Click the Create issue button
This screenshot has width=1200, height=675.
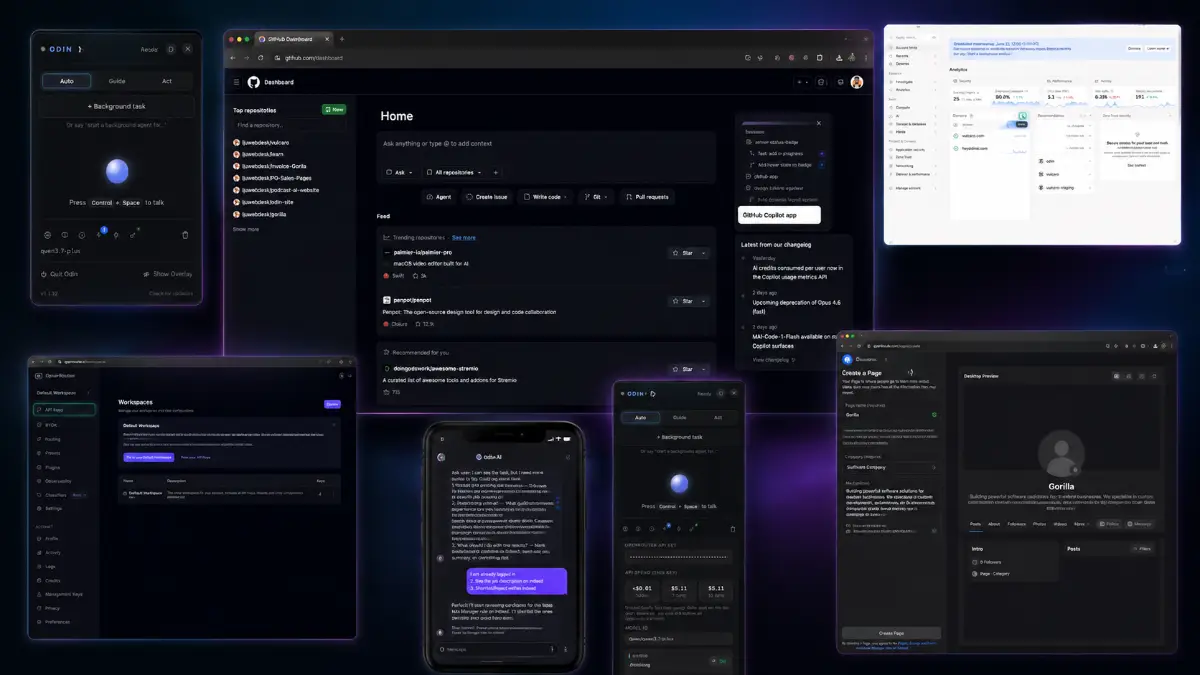coord(486,197)
